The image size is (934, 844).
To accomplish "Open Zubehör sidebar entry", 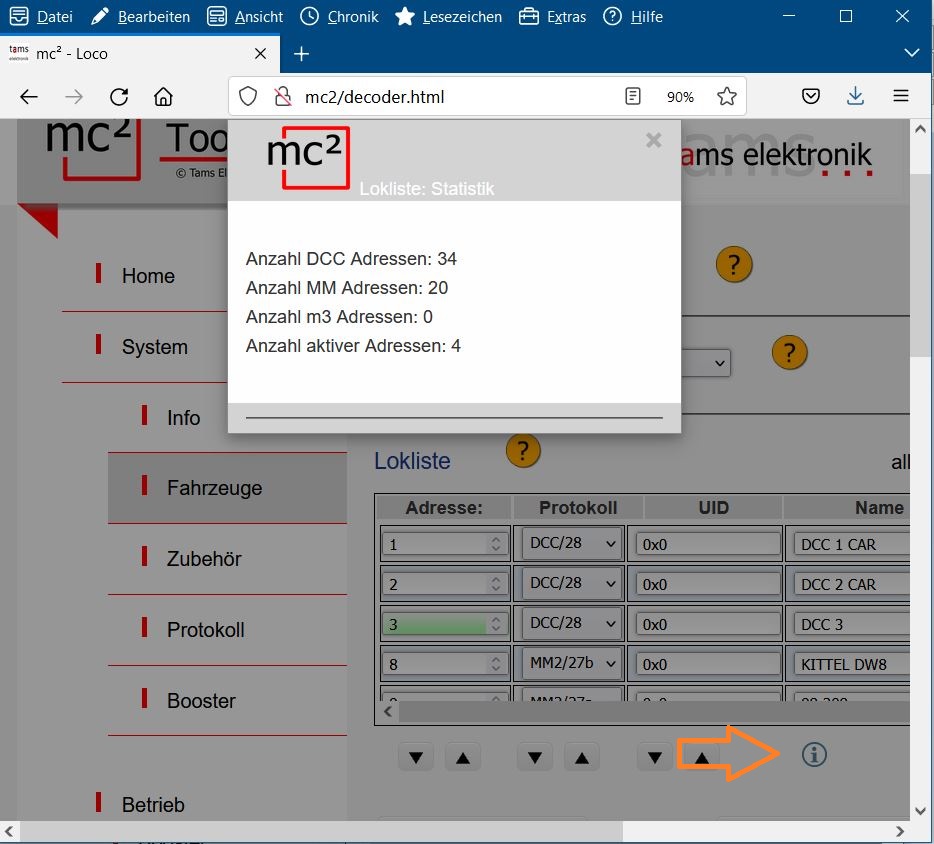I will (204, 559).
